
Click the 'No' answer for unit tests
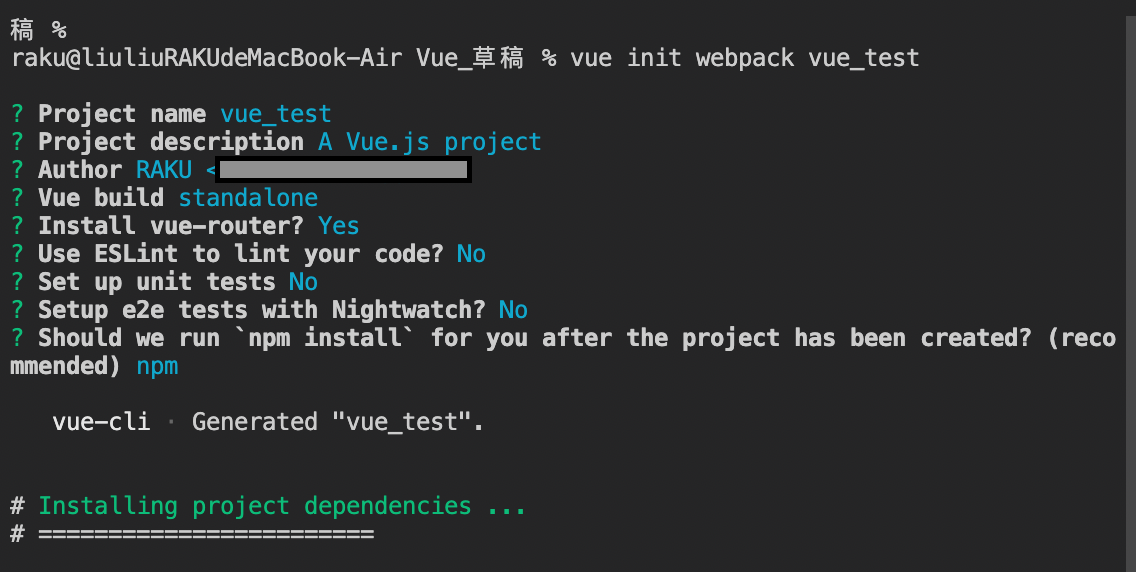303,282
